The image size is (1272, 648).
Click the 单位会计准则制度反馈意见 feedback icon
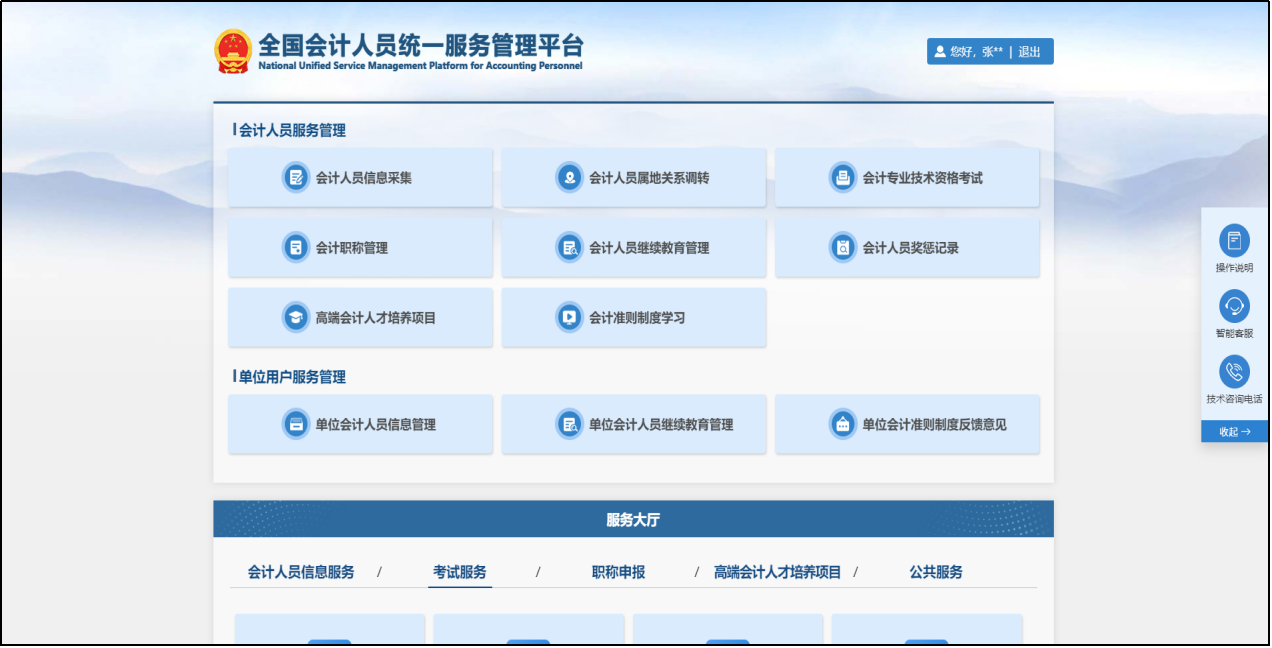click(x=843, y=424)
